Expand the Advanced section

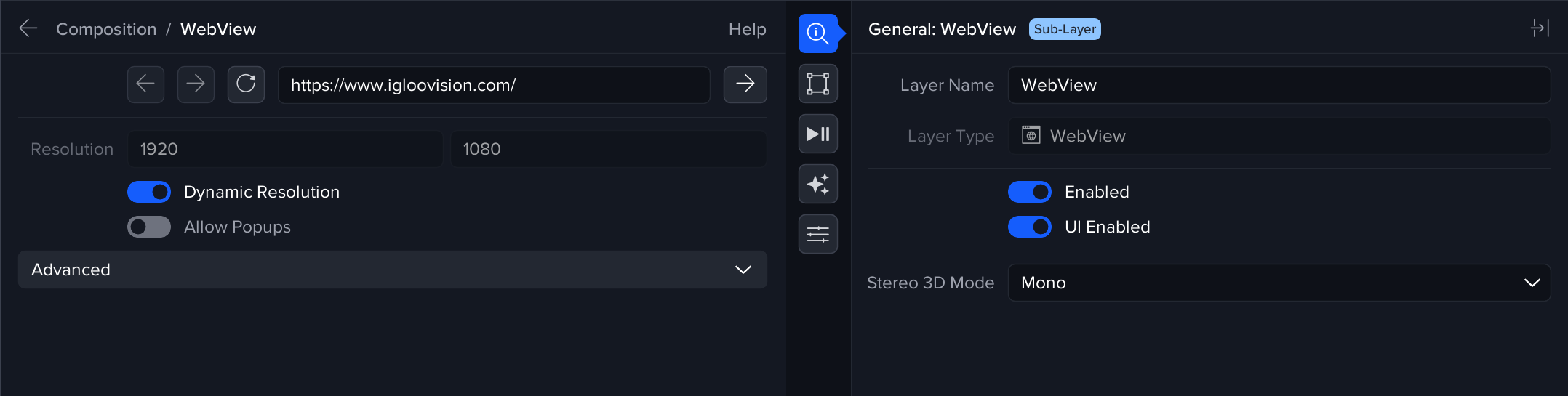click(x=392, y=270)
